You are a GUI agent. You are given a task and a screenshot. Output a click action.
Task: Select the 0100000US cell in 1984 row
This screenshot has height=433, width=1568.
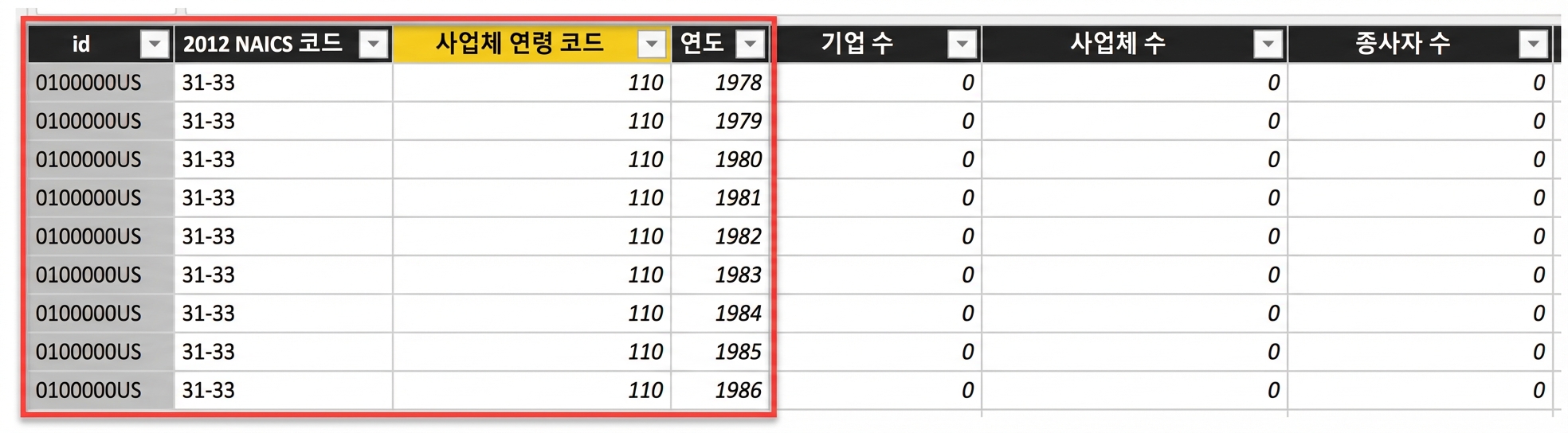(x=100, y=314)
